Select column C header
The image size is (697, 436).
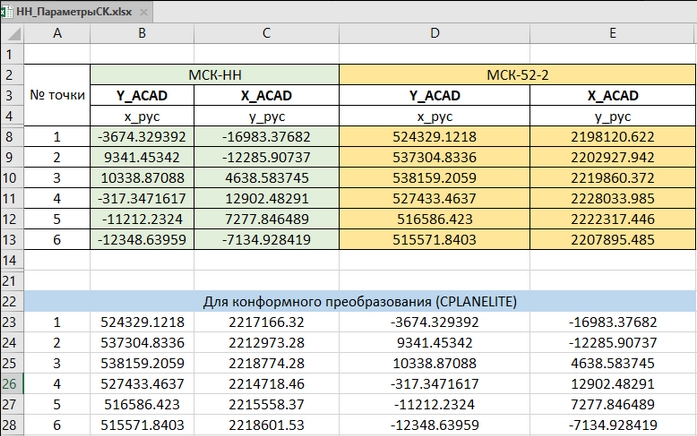coord(265,34)
